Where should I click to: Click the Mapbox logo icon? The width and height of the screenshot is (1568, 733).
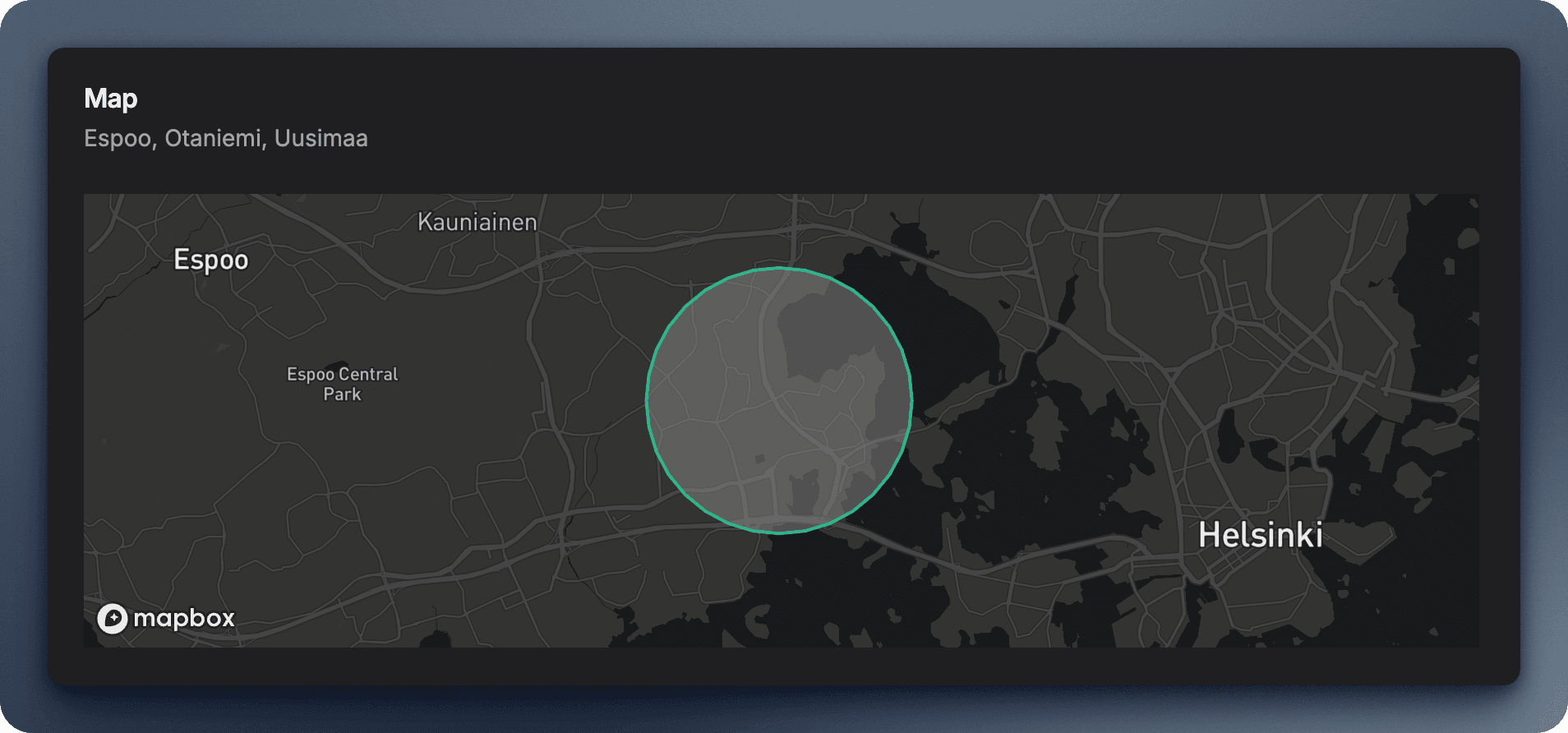113,619
